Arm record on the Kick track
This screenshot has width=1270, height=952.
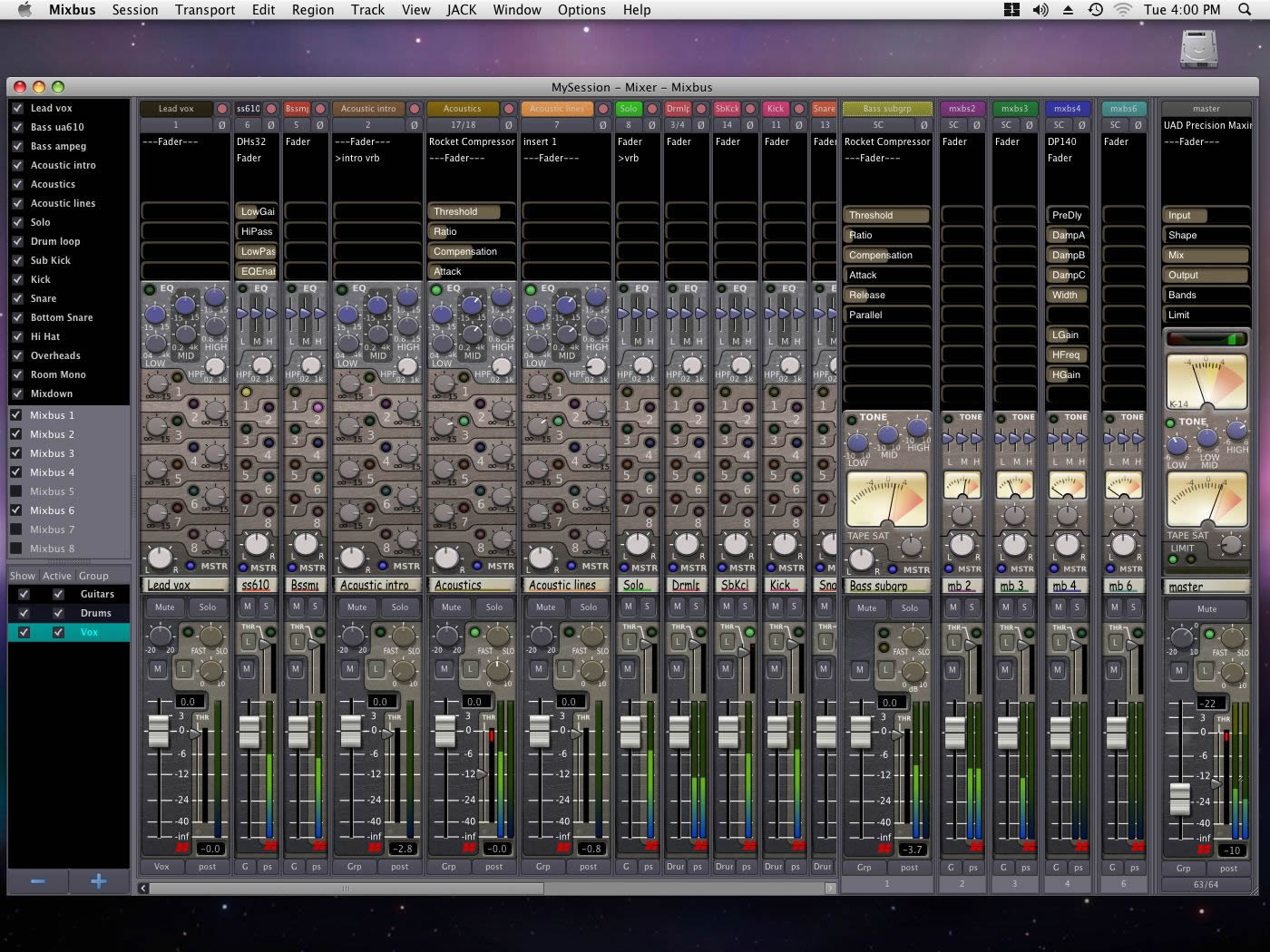pos(799,109)
